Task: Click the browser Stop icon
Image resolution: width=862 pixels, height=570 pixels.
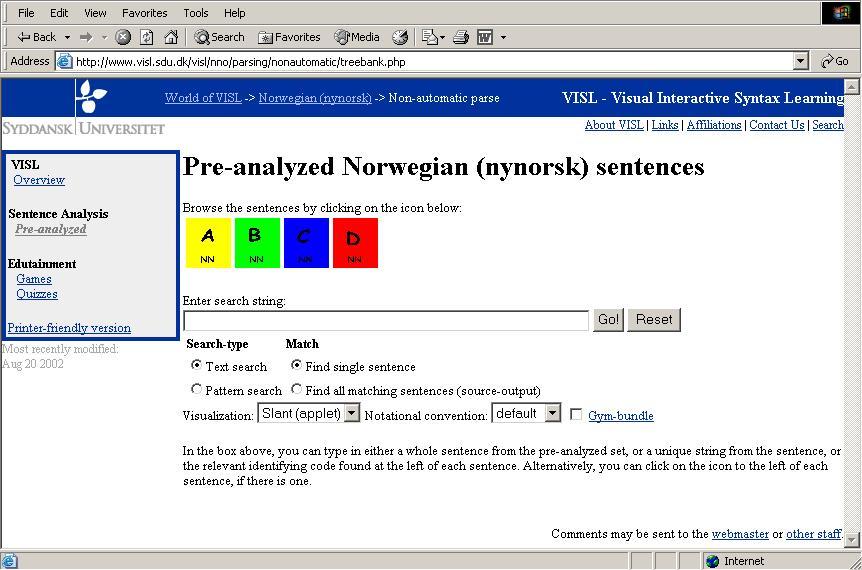Action: click(123, 37)
